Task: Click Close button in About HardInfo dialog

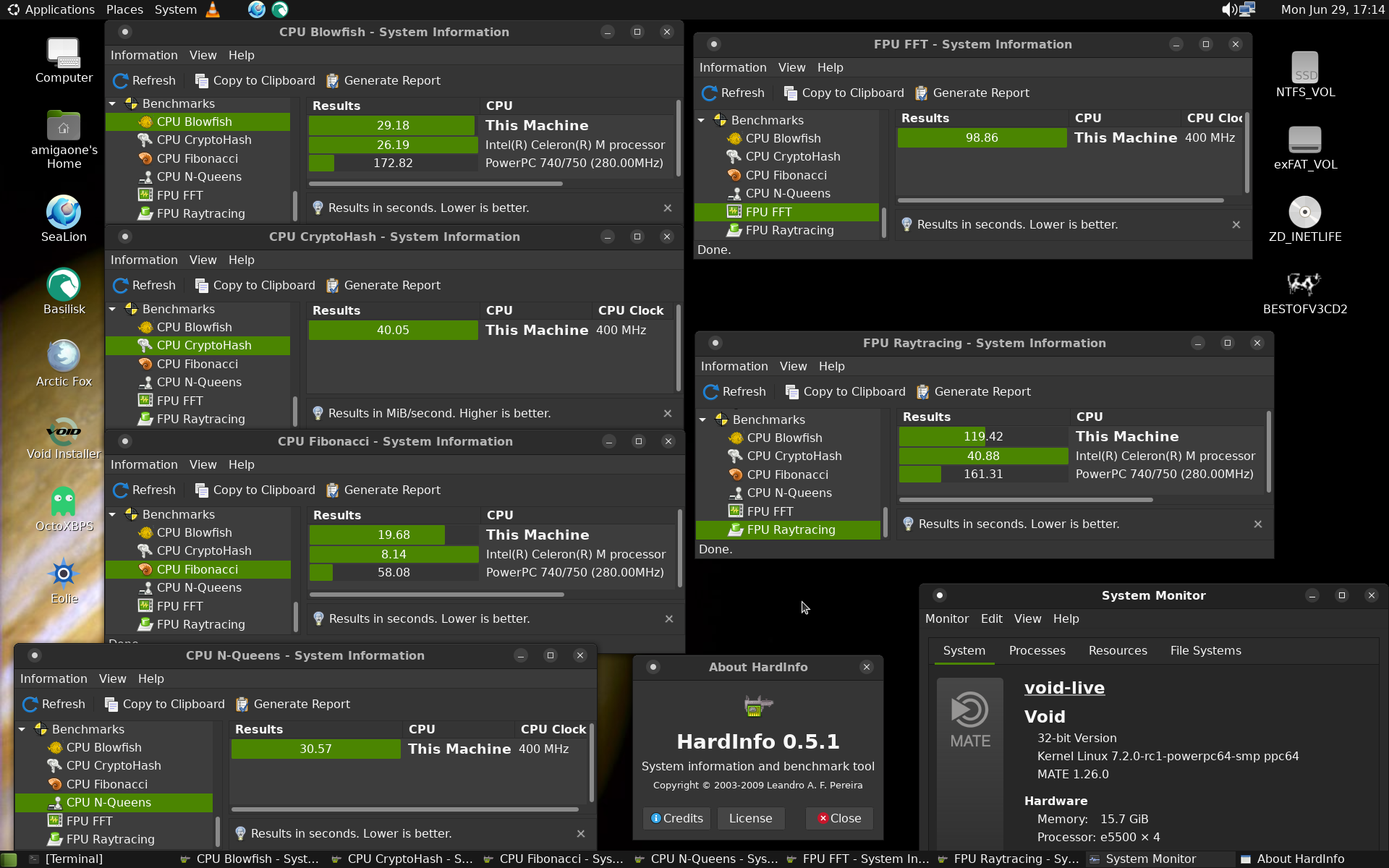Action: (x=839, y=819)
